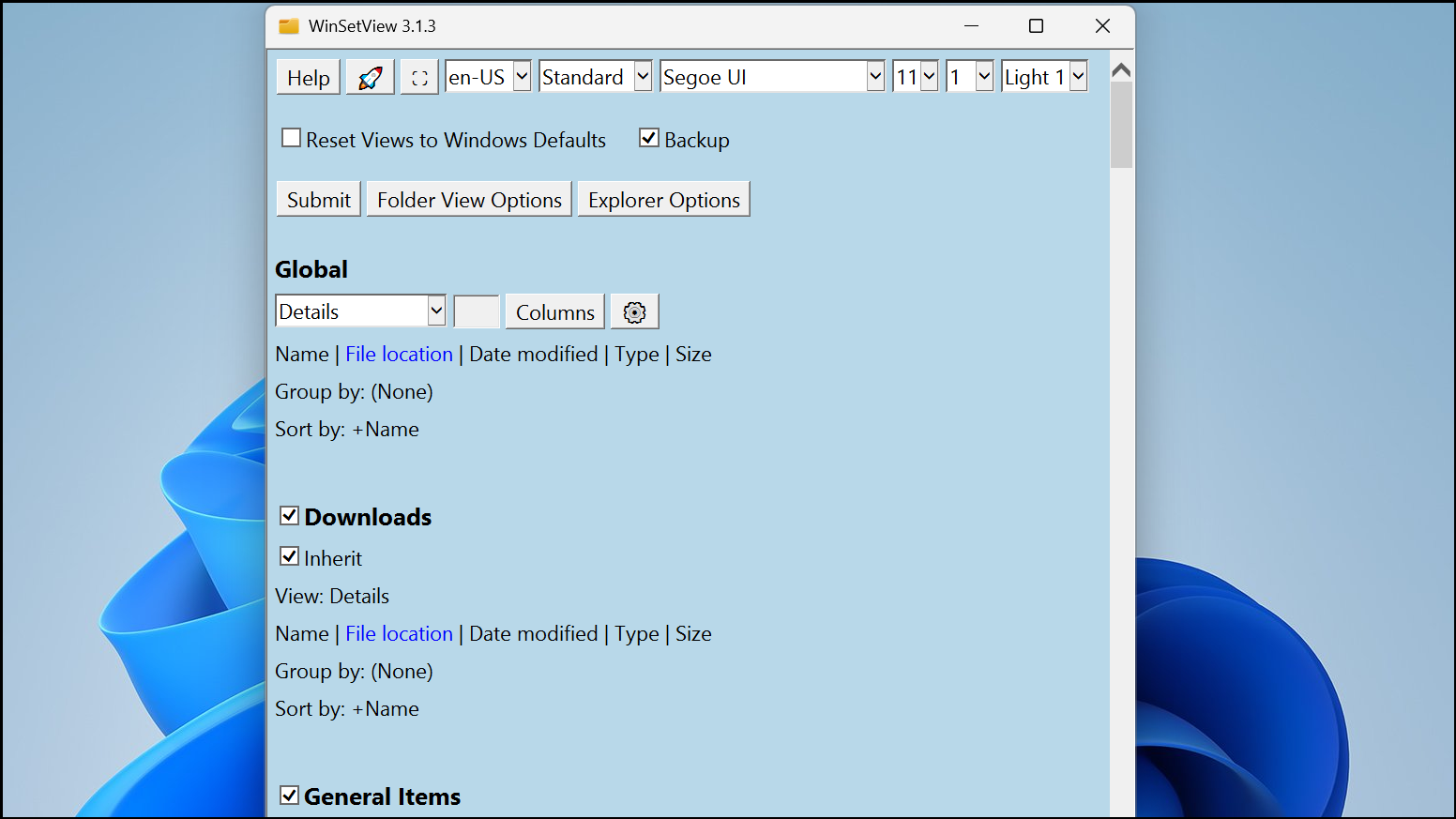
Task: Click 'Group by: (None)' under Global
Action: click(x=354, y=392)
